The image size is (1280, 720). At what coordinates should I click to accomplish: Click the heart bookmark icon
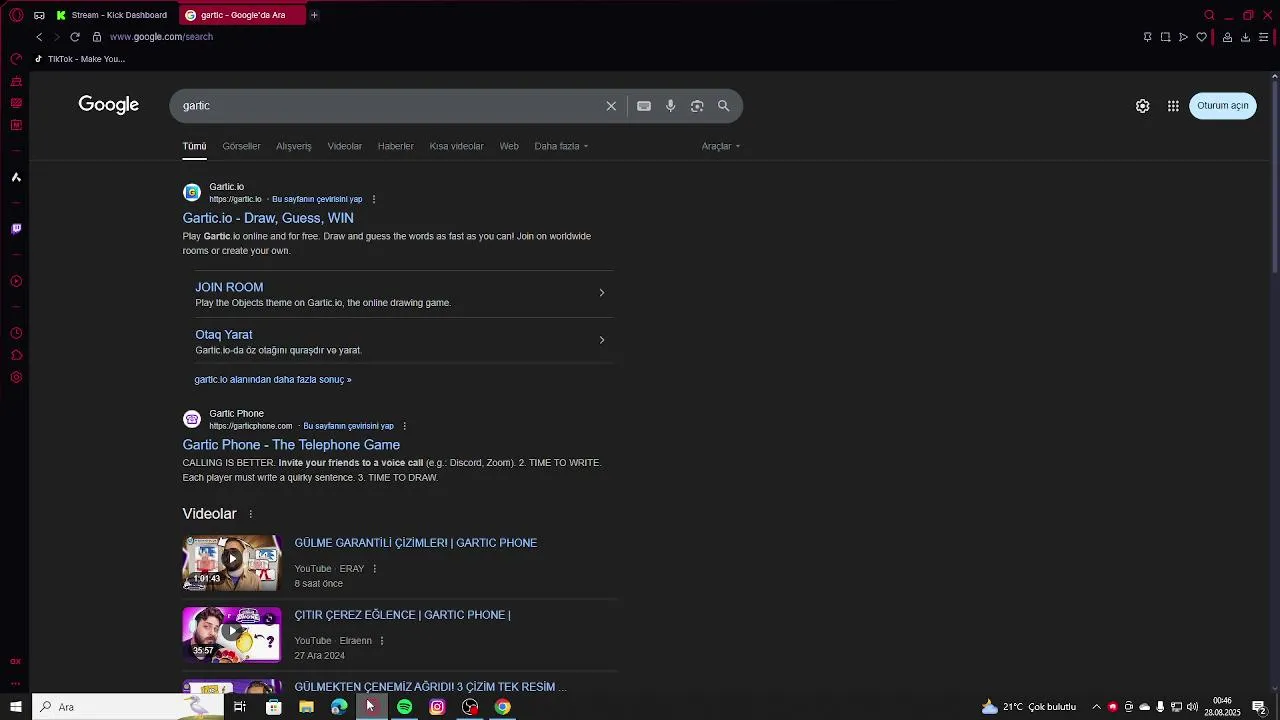(1201, 37)
